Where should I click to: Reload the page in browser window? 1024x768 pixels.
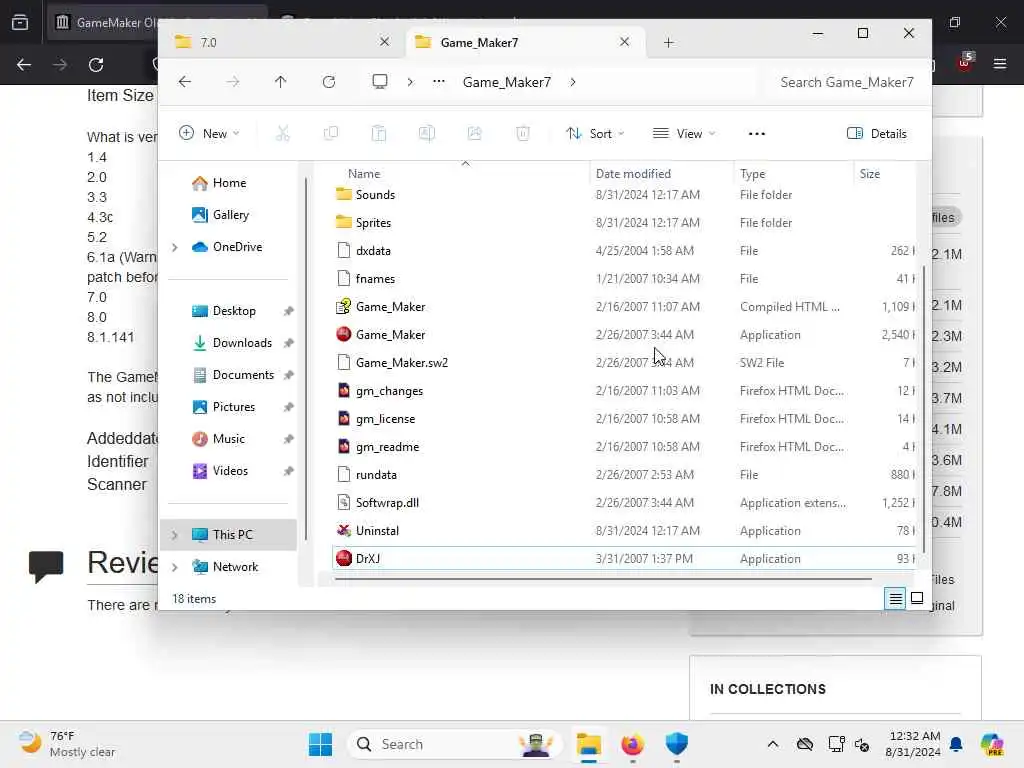pyautogui.click(x=96, y=65)
